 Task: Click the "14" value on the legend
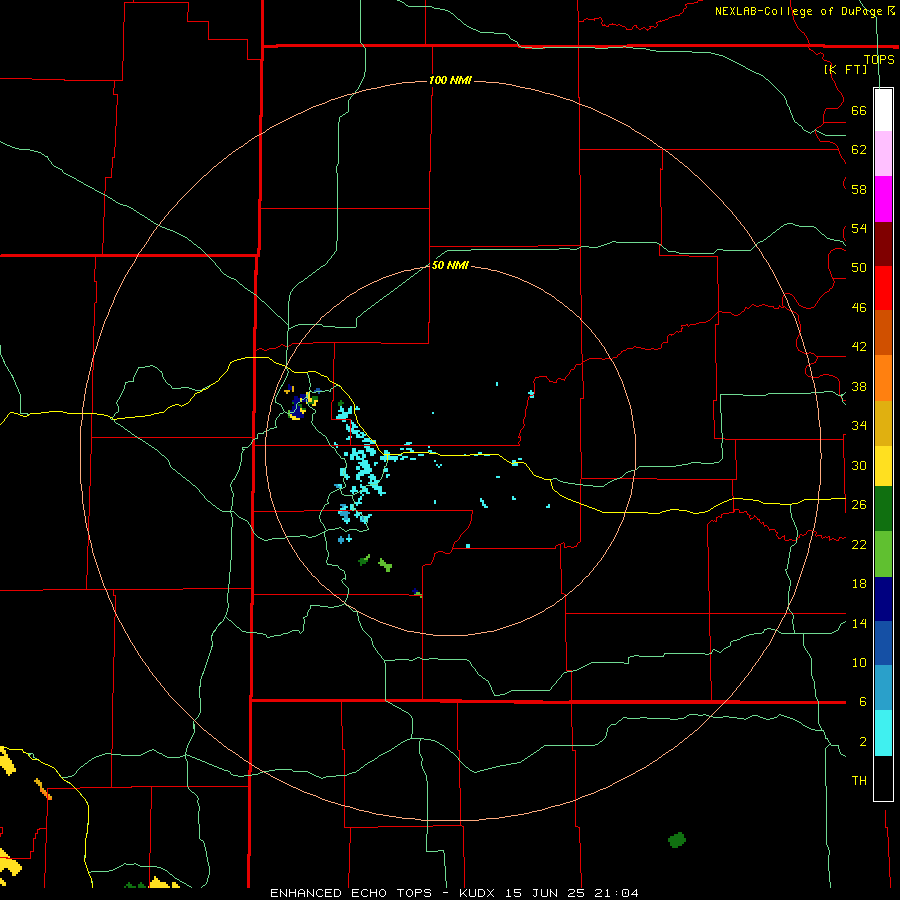[859, 623]
